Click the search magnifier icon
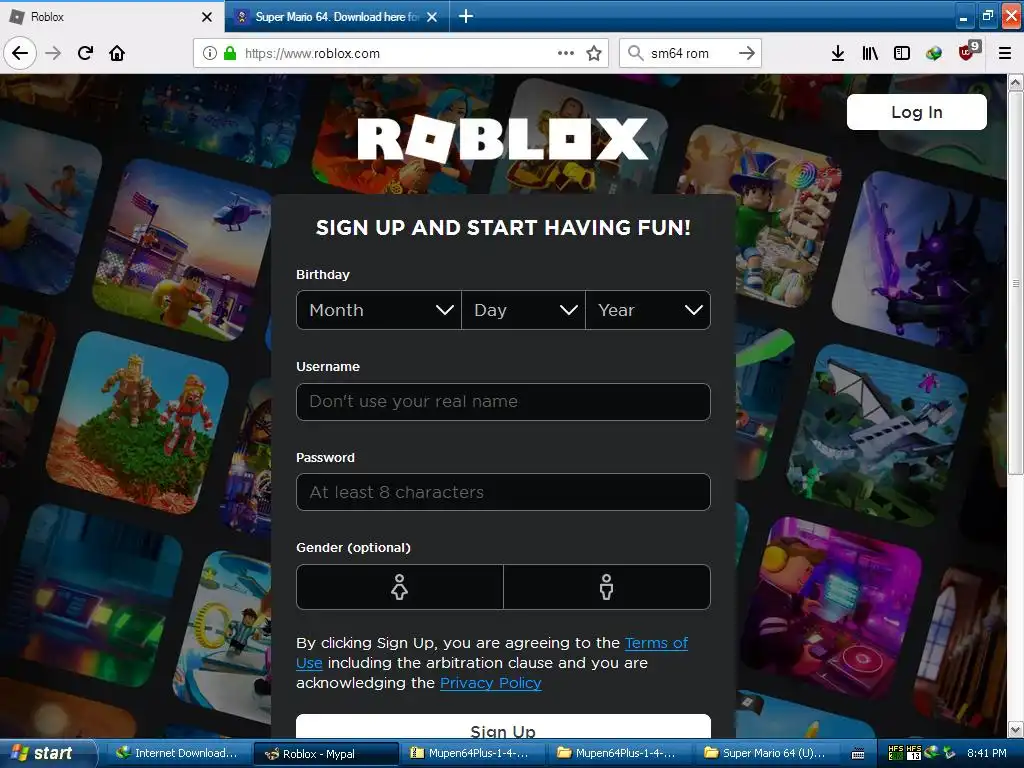This screenshot has width=1024, height=768. click(x=635, y=52)
